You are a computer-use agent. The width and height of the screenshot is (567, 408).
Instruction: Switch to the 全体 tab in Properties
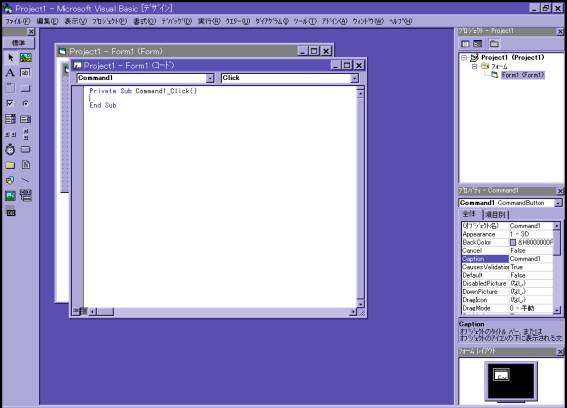471,214
